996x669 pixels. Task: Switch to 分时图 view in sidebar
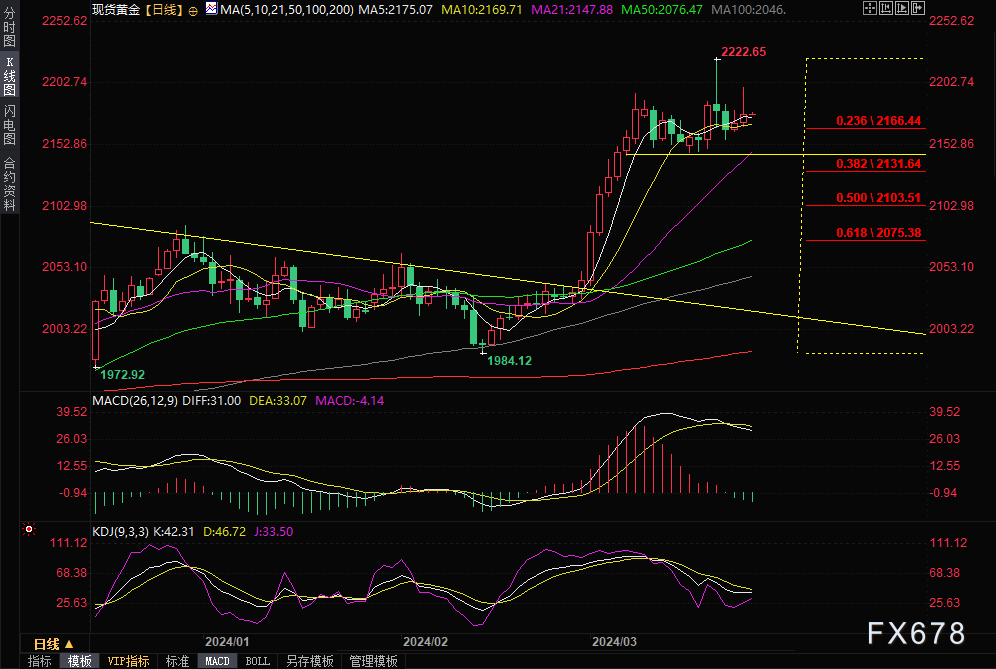tap(9, 30)
